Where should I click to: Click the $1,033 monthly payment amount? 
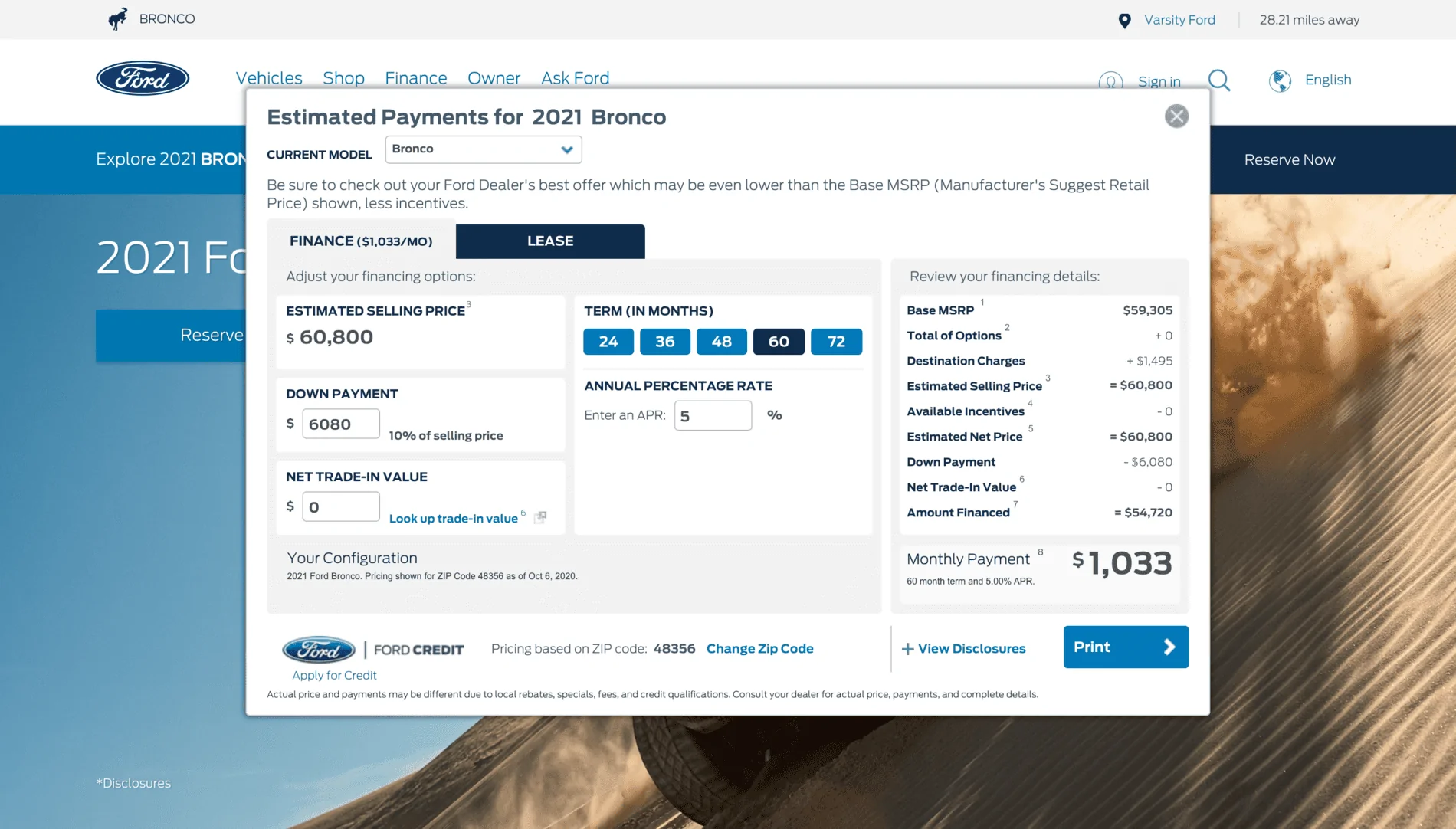coord(1122,563)
